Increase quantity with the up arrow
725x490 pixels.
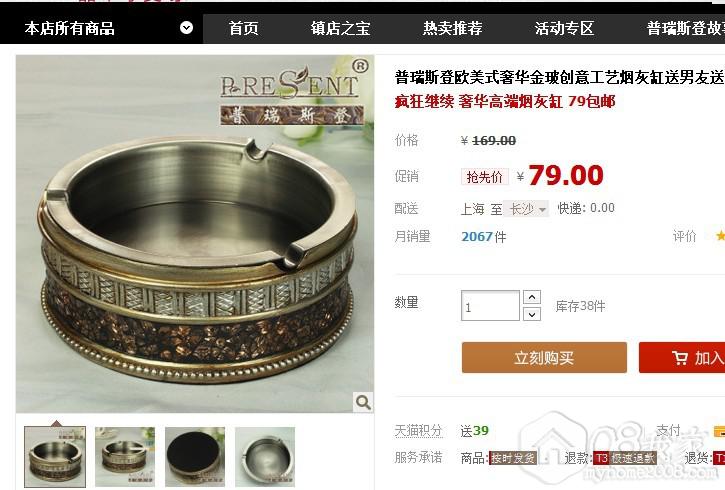click(x=532, y=297)
